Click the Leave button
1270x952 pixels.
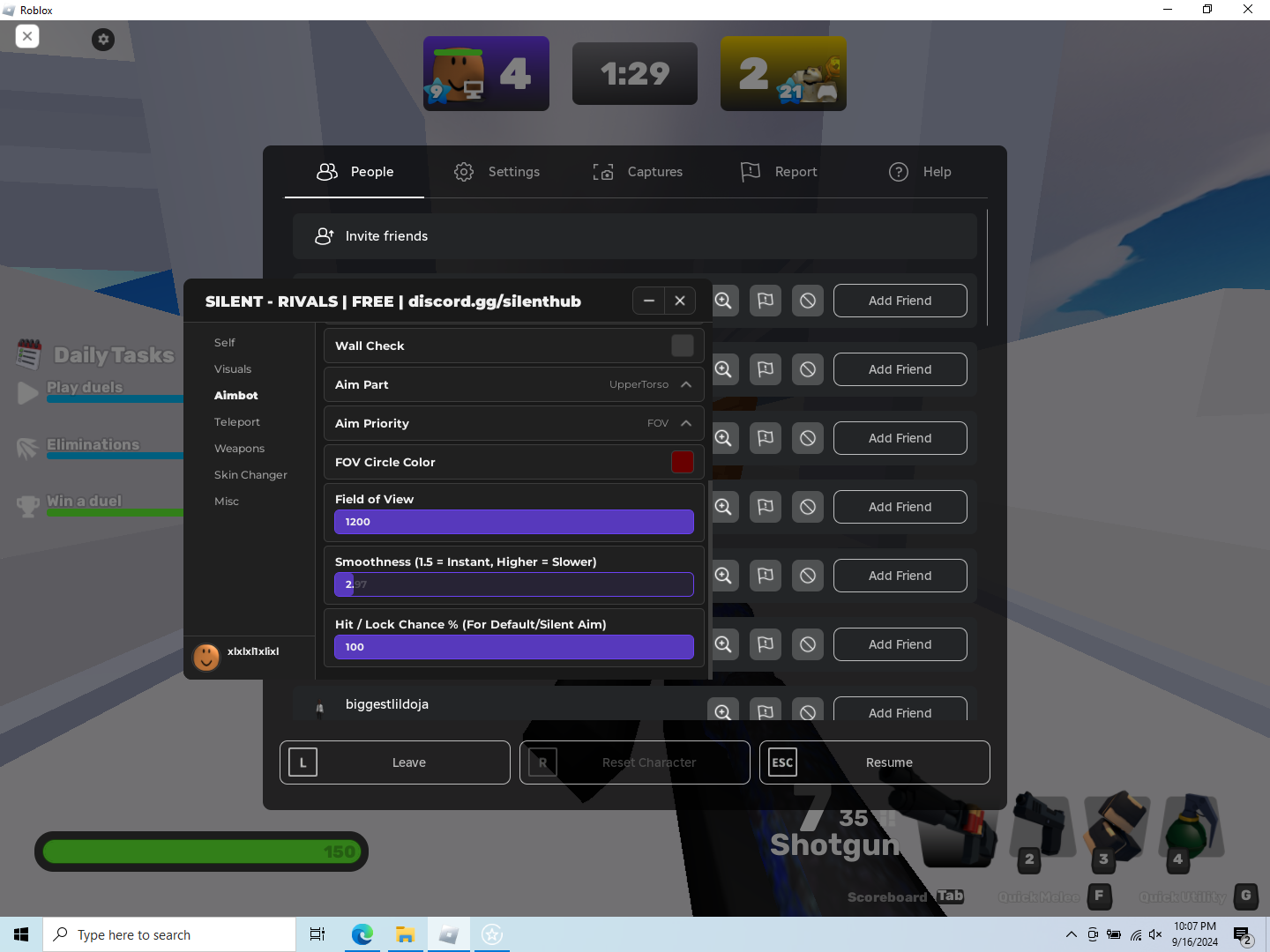click(x=395, y=762)
